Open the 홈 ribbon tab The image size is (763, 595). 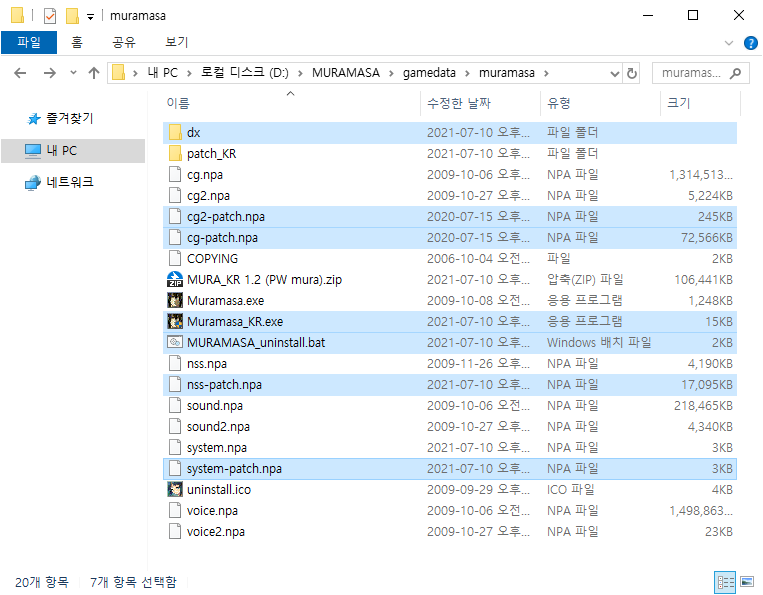pyautogui.click(x=77, y=42)
